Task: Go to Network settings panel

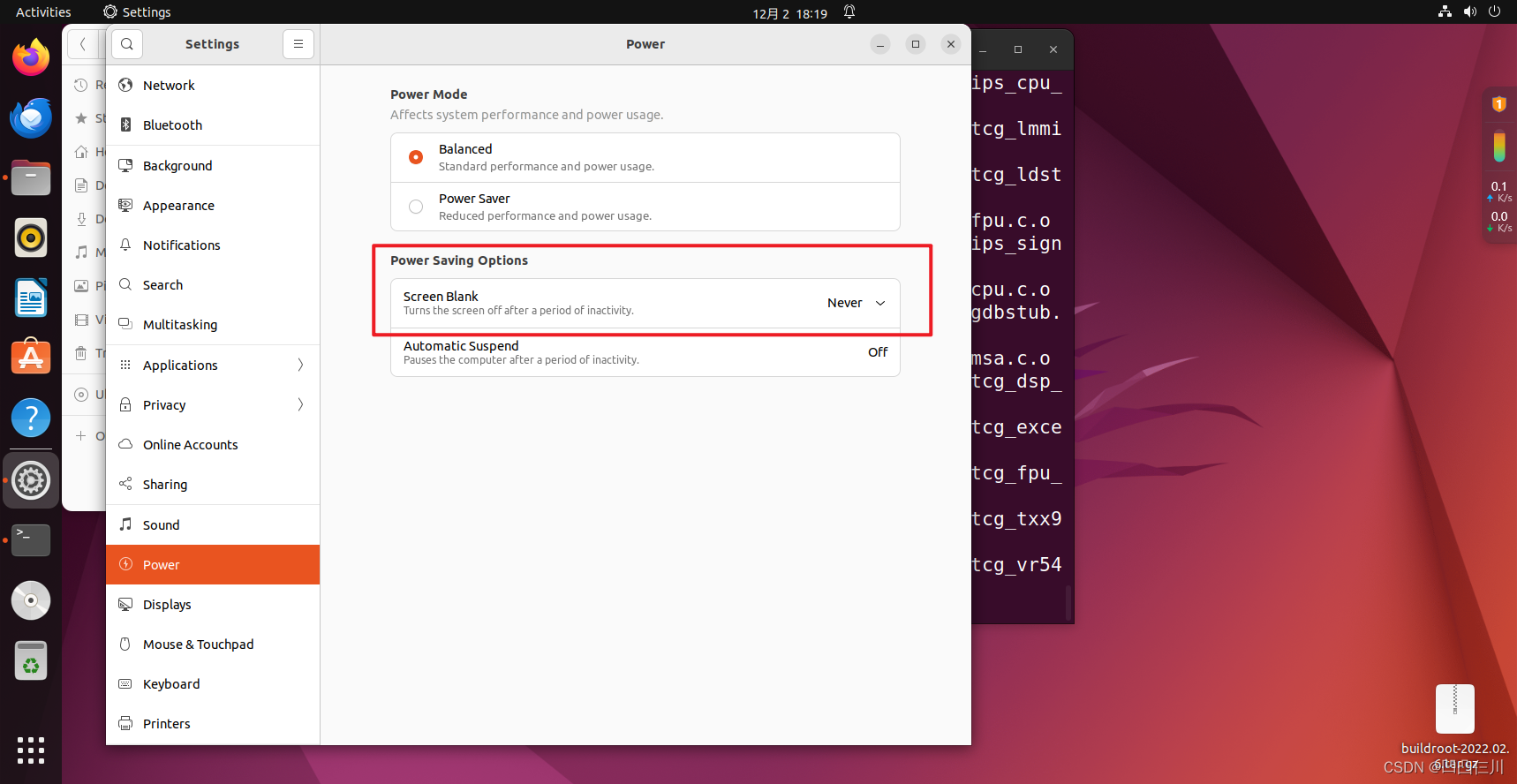Action: [x=213, y=85]
